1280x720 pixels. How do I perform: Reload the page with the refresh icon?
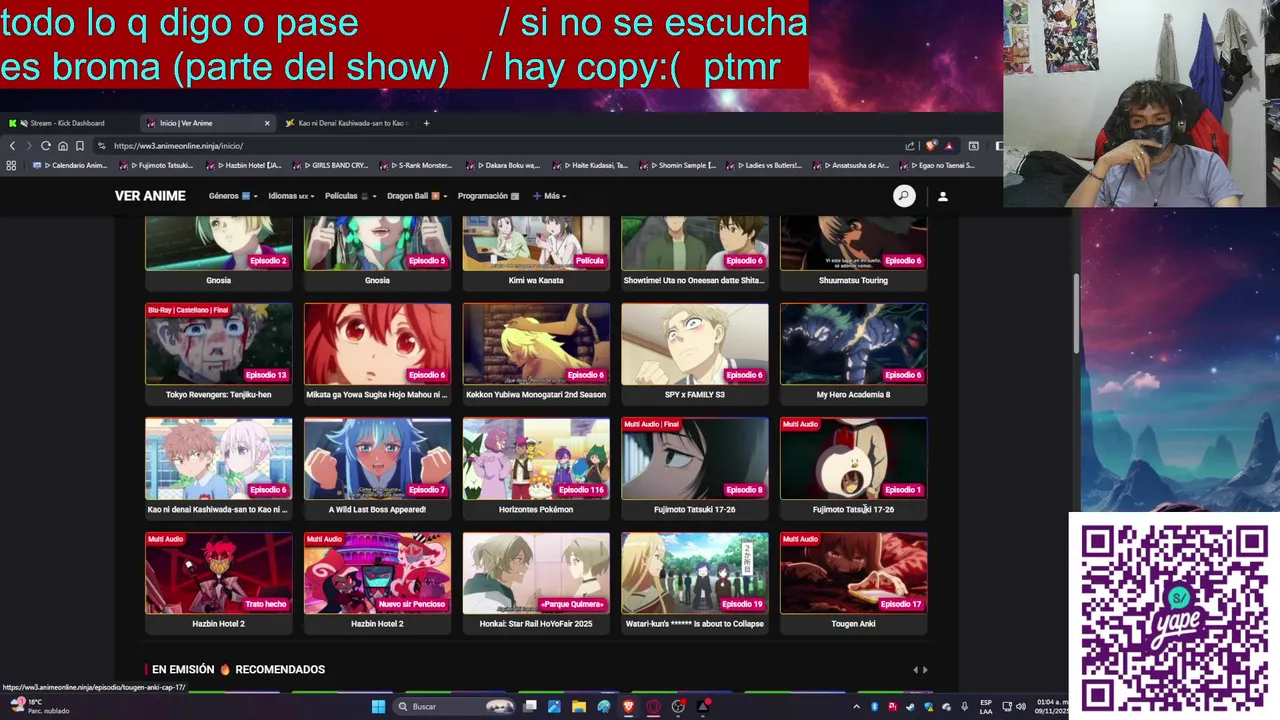click(x=46, y=146)
